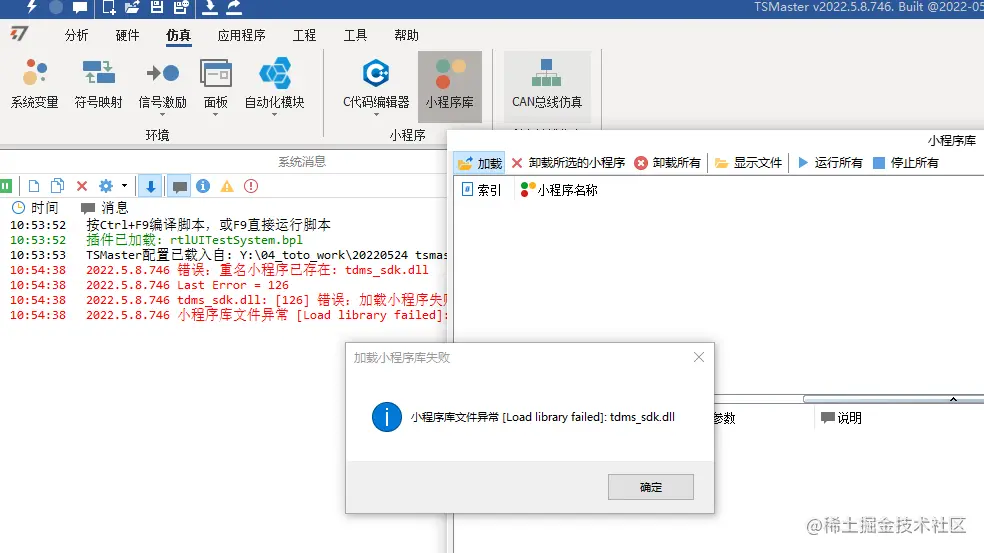Viewport: 984px width, 553px height.
Task: Collapse the lower panel via splitter arrow
Action: click(x=953, y=399)
